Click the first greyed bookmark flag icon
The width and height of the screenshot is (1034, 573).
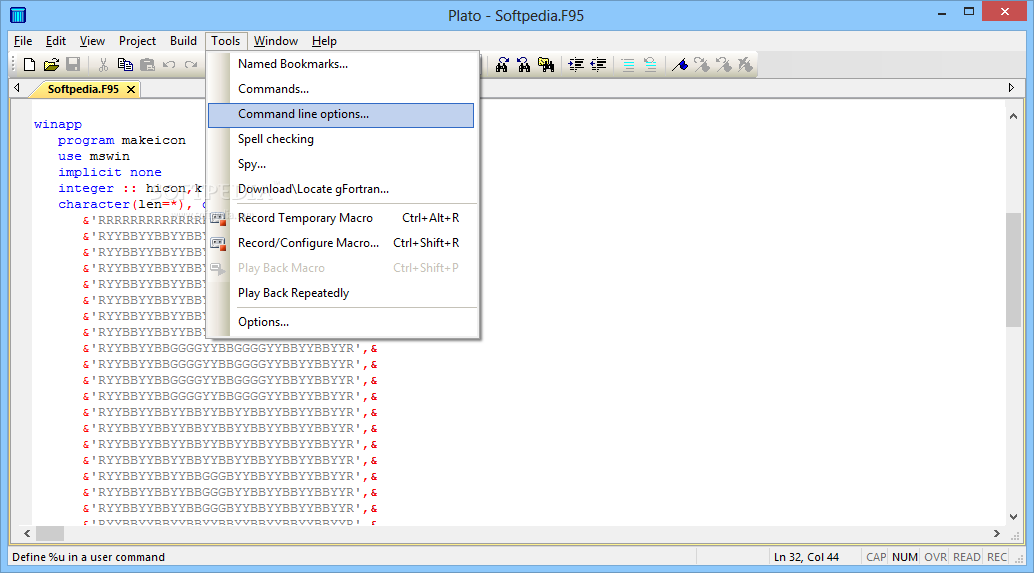(x=702, y=65)
